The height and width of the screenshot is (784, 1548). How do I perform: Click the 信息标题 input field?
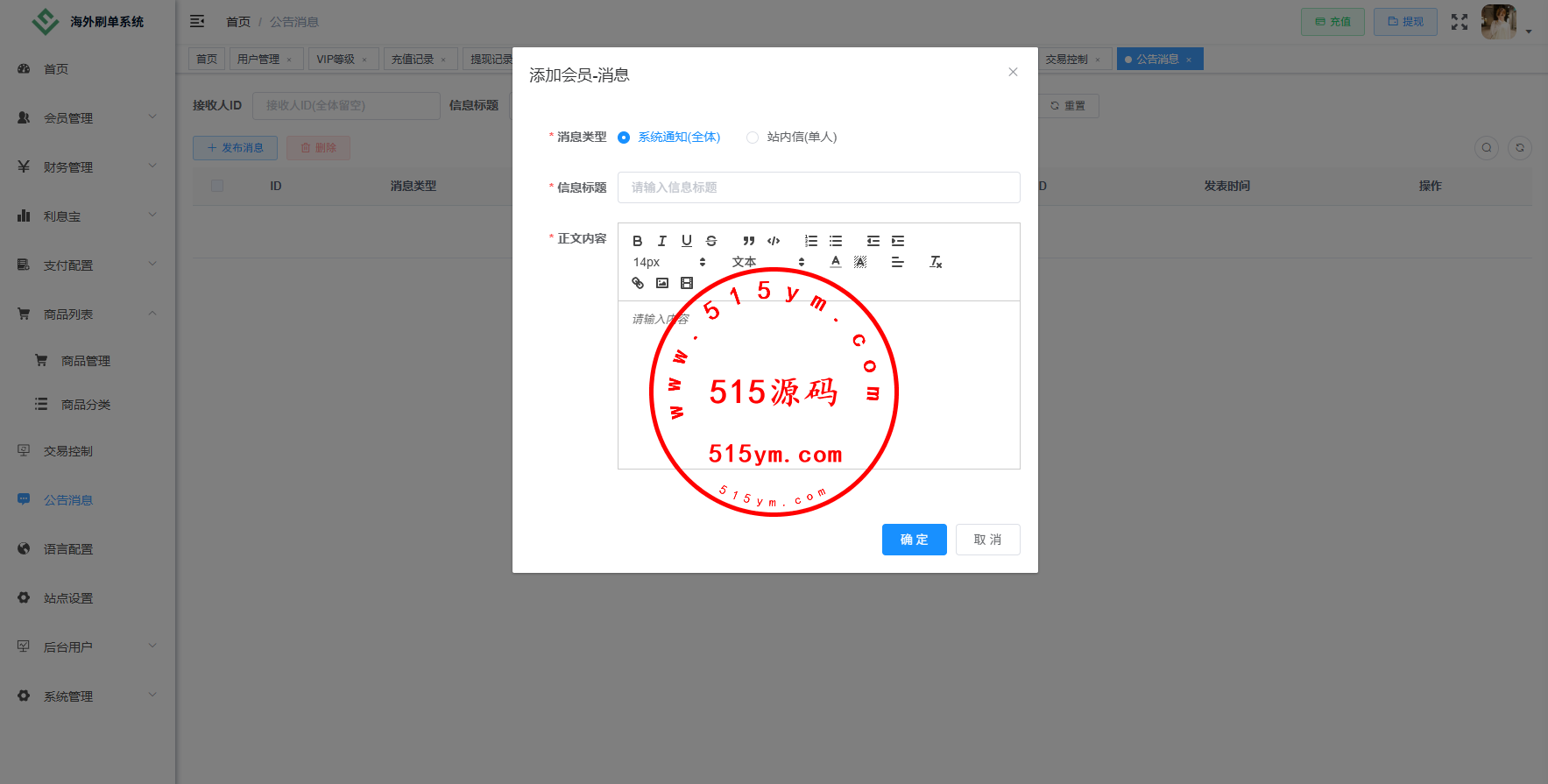coord(818,187)
